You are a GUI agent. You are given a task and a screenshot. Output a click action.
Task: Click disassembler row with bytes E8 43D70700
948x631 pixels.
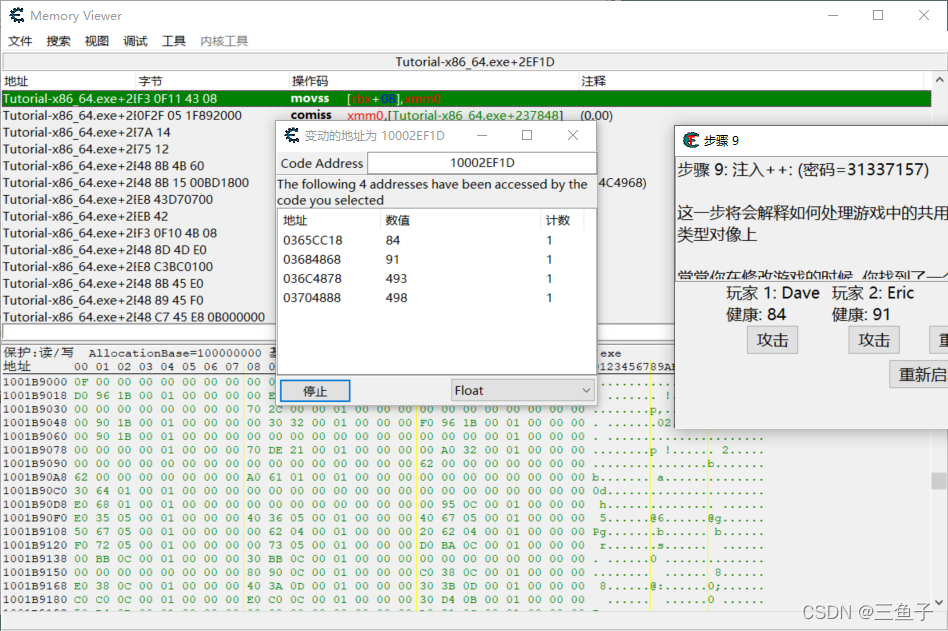click(139, 199)
